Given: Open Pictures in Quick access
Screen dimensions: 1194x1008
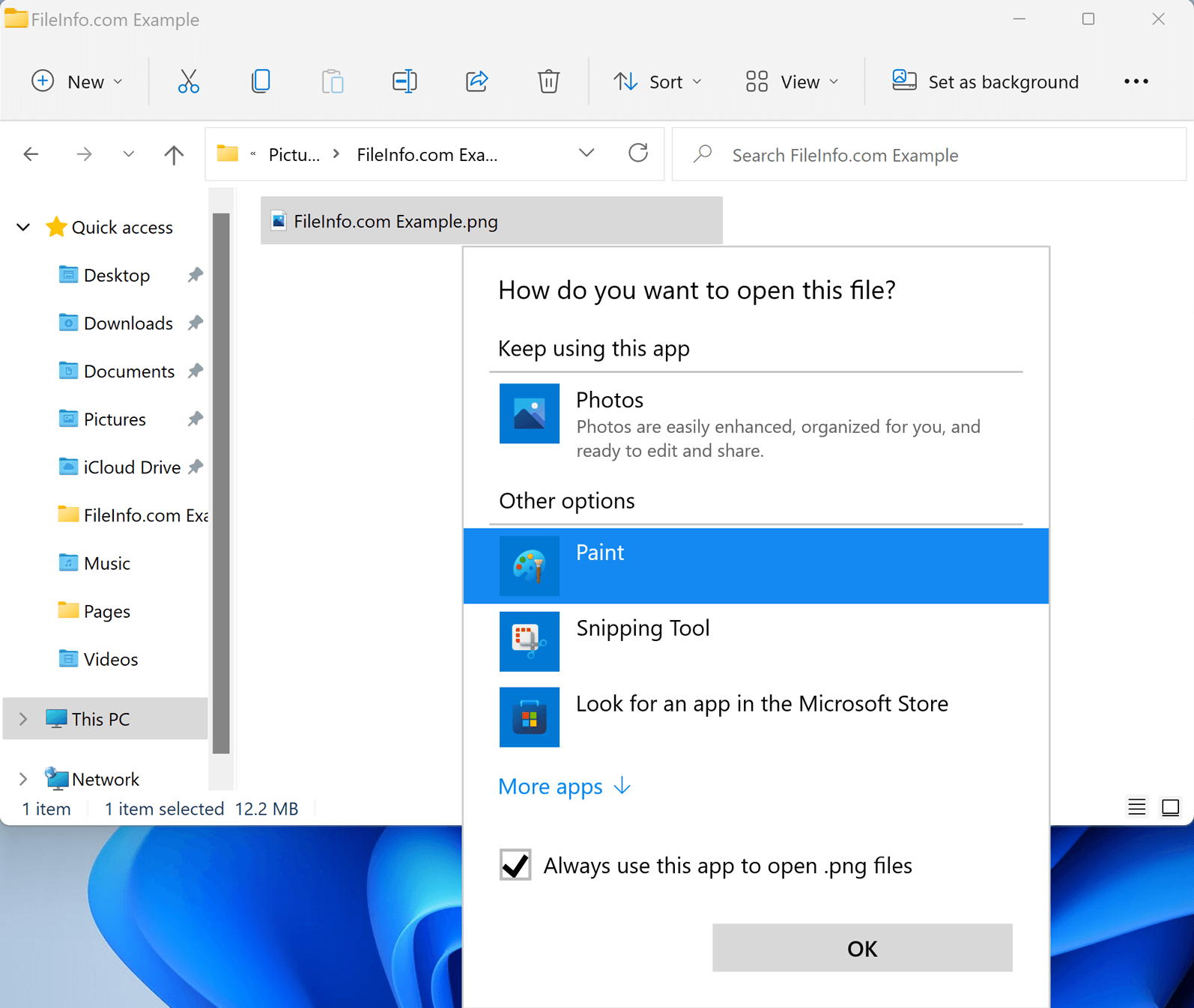Looking at the screenshot, I should [115, 419].
